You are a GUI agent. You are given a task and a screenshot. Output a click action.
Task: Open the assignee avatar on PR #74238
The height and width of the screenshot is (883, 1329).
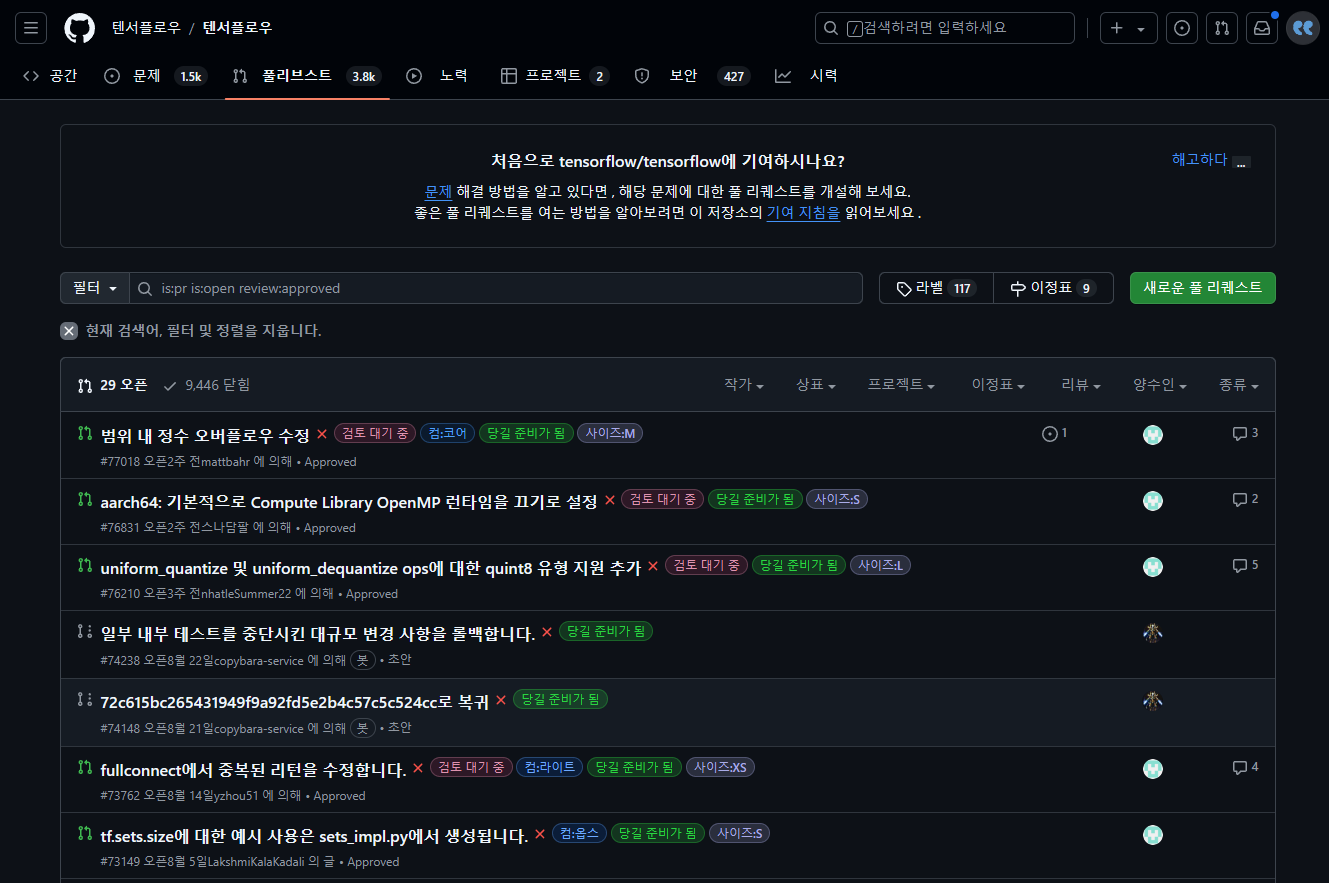1153,633
